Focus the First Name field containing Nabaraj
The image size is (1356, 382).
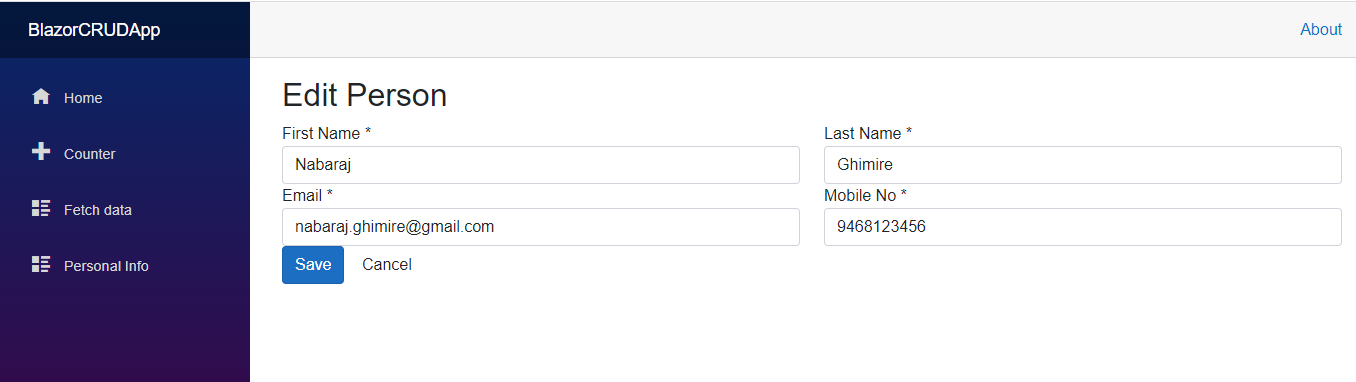(541, 165)
